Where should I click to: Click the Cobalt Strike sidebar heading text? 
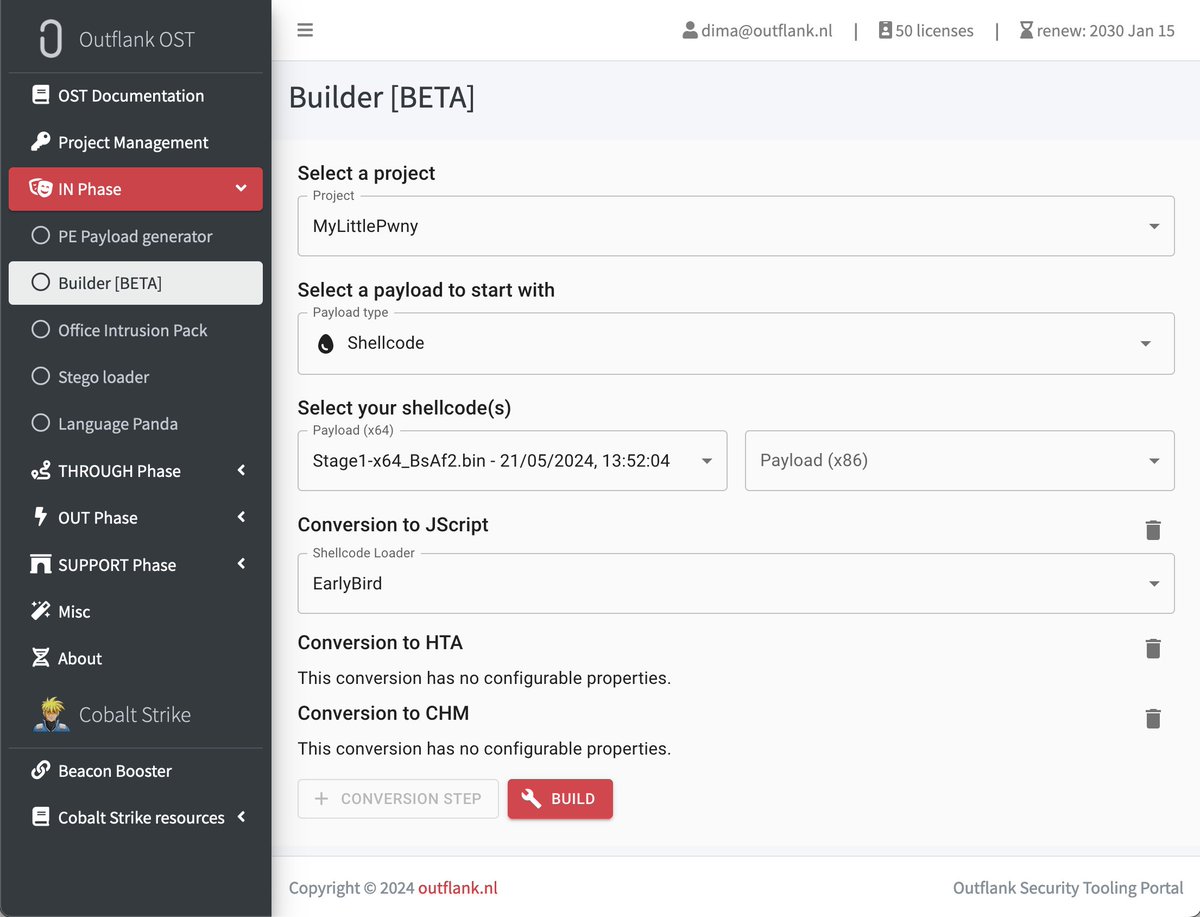point(135,714)
